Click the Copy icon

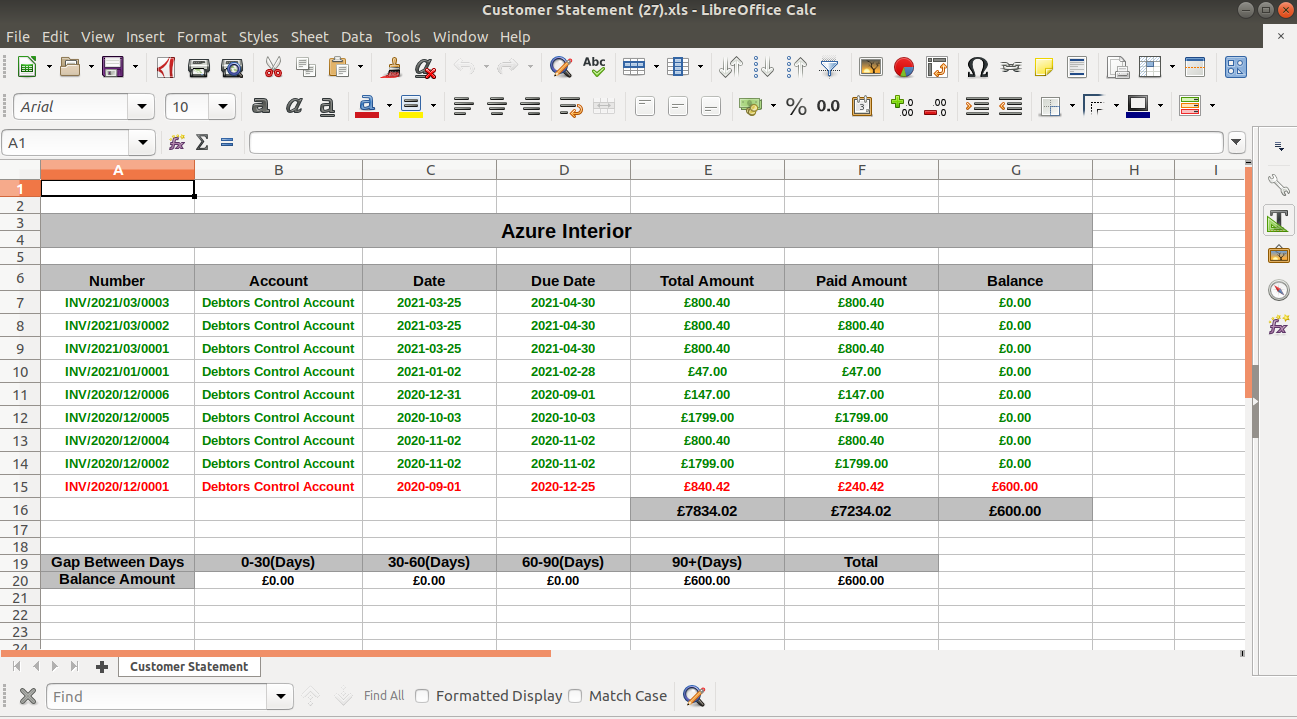tap(306, 67)
